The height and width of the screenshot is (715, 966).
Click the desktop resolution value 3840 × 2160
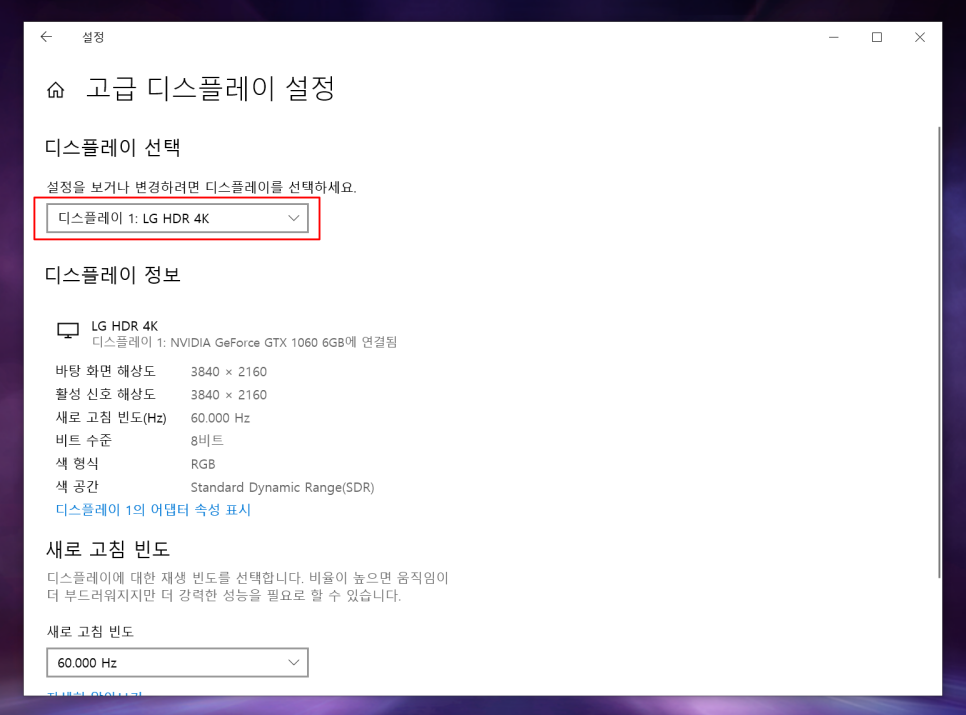(x=229, y=372)
